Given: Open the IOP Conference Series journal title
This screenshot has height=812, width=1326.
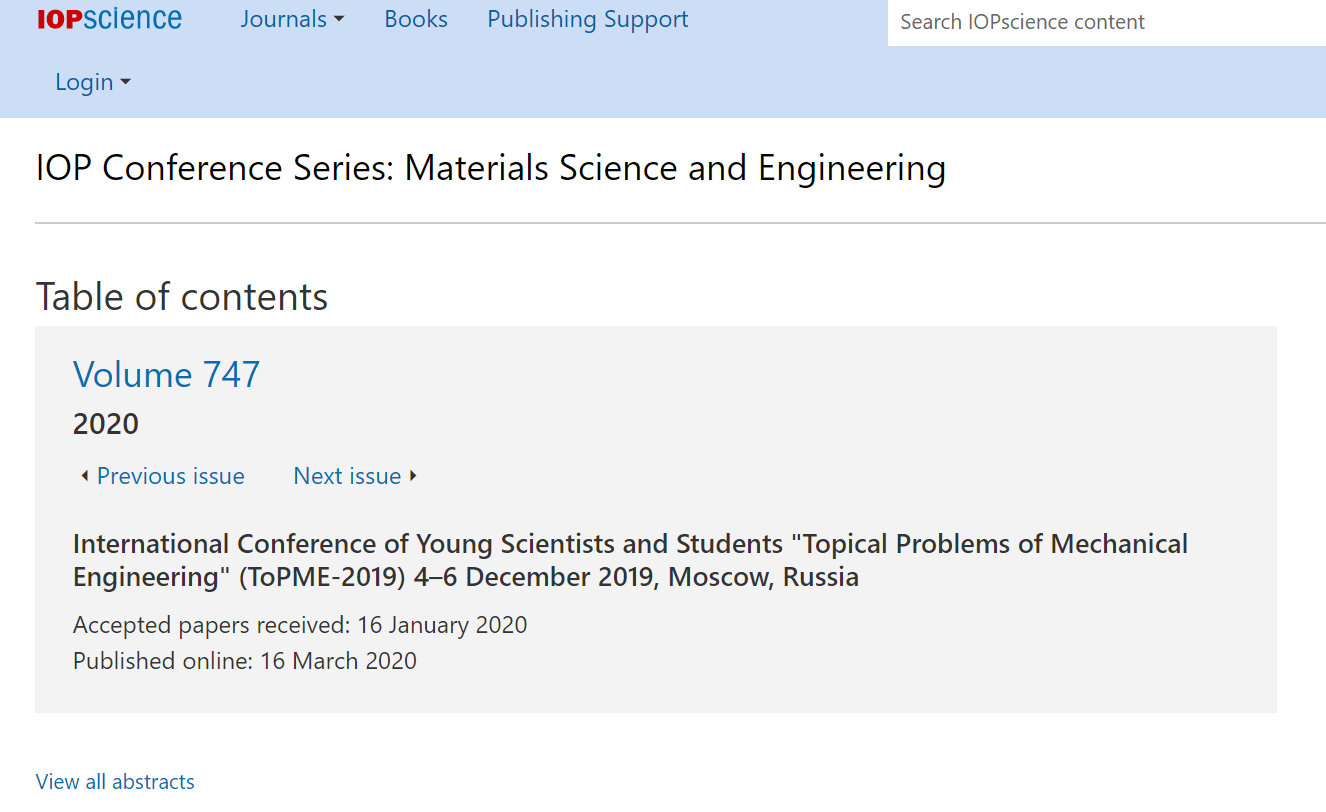Looking at the screenshot, I should (490, 168).
